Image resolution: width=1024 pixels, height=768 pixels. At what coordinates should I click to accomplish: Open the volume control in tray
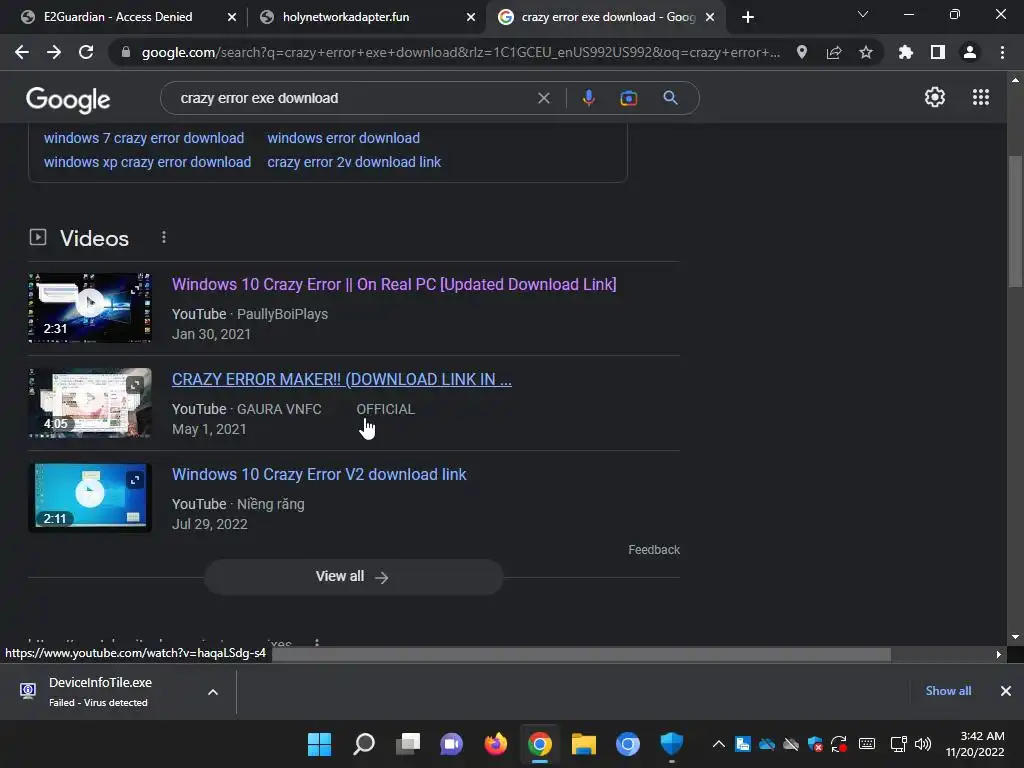(x=923, y=744)
